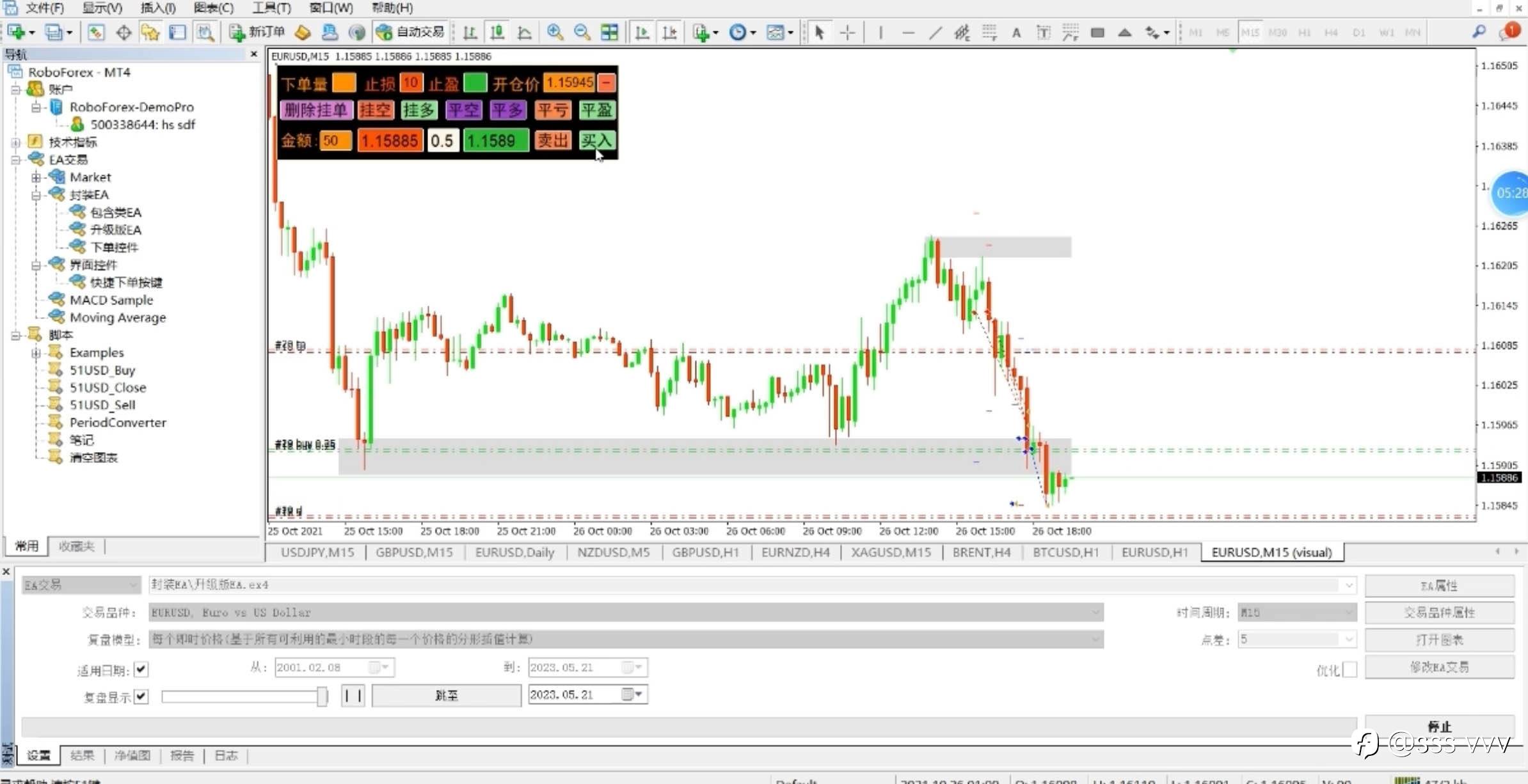Select the text A tool
The width and height of the screenshot is (1528, 784).
click(x=1016, y=32)
